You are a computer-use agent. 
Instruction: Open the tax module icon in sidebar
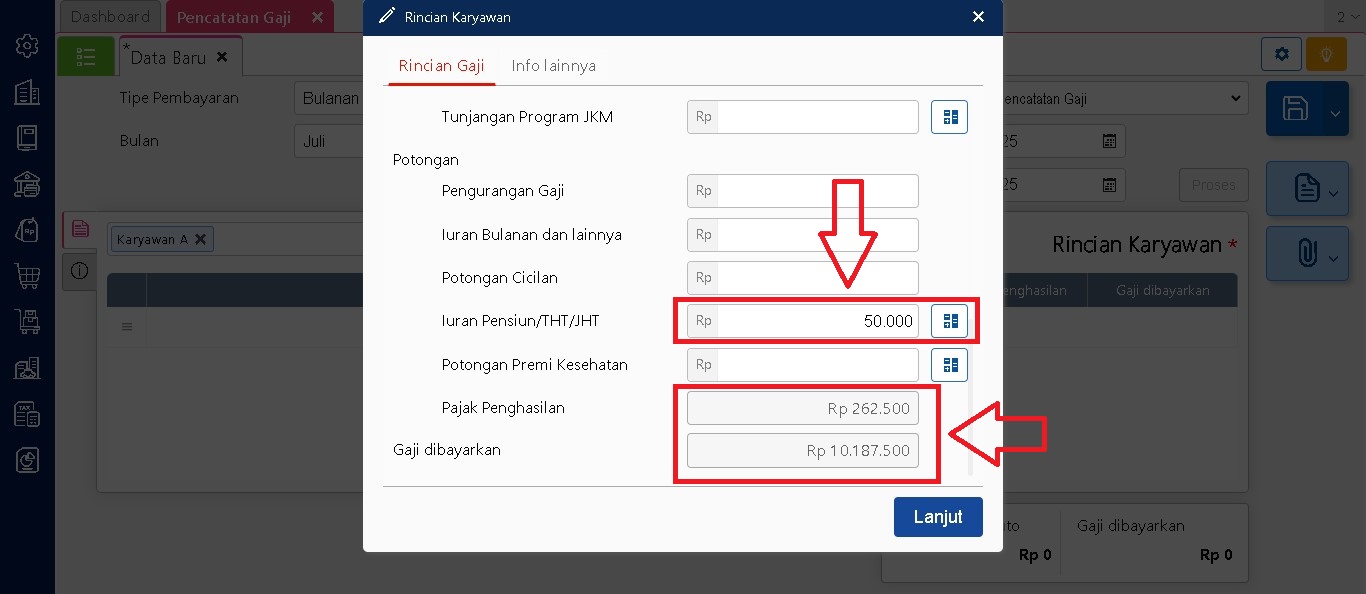click(27, 413)
